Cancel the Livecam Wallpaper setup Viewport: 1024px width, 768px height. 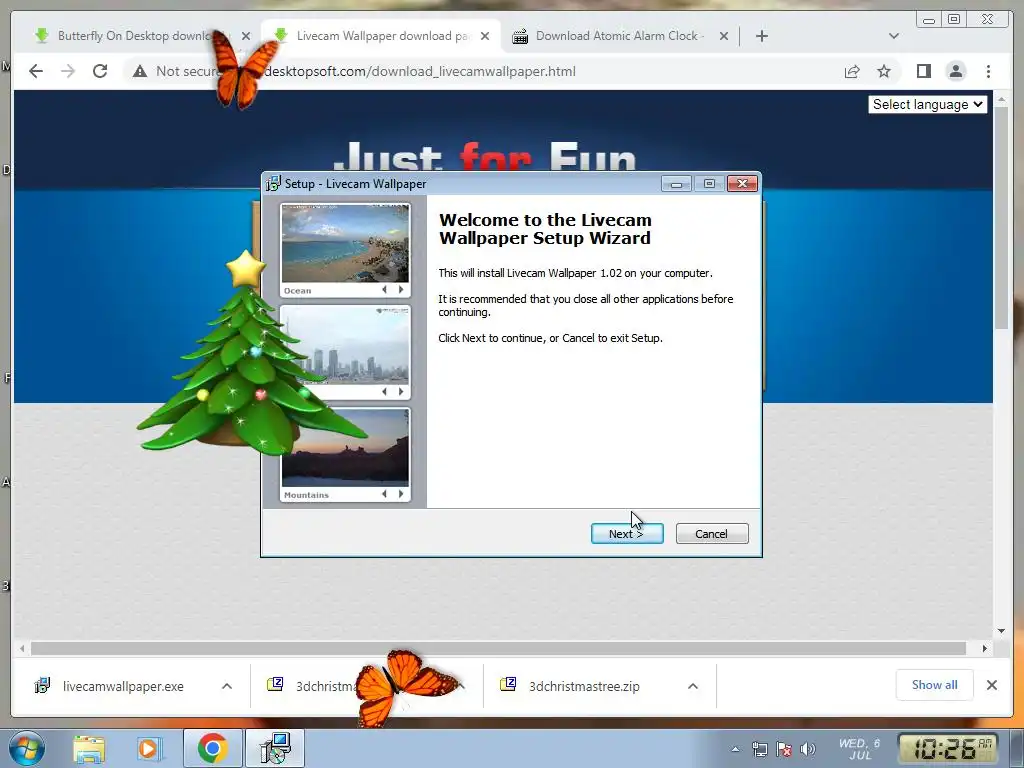click(712, 534)
